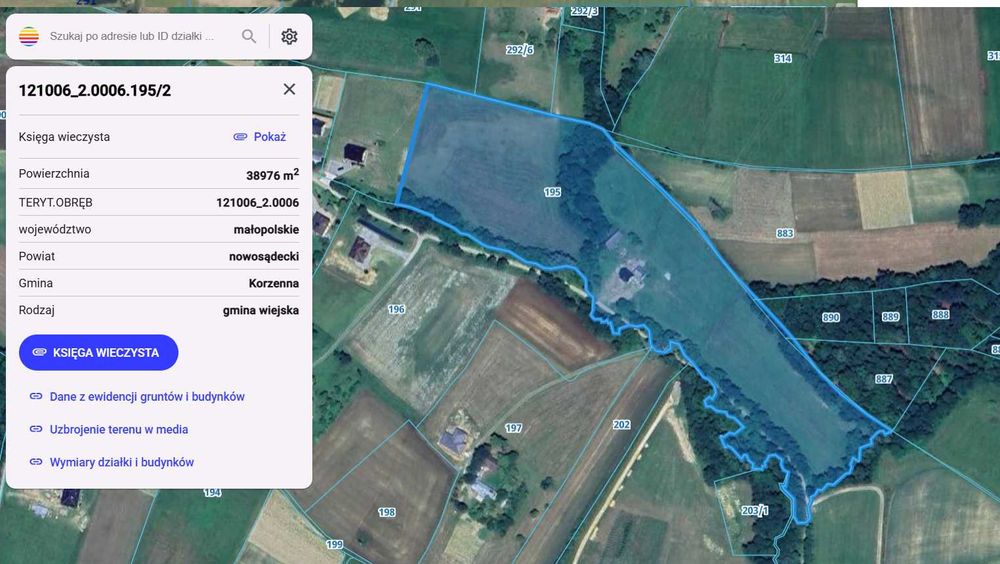The width and height of the screenshot is (1000, 564).
Task: Close the parcel details panel
Action: [x=290, y=89]
